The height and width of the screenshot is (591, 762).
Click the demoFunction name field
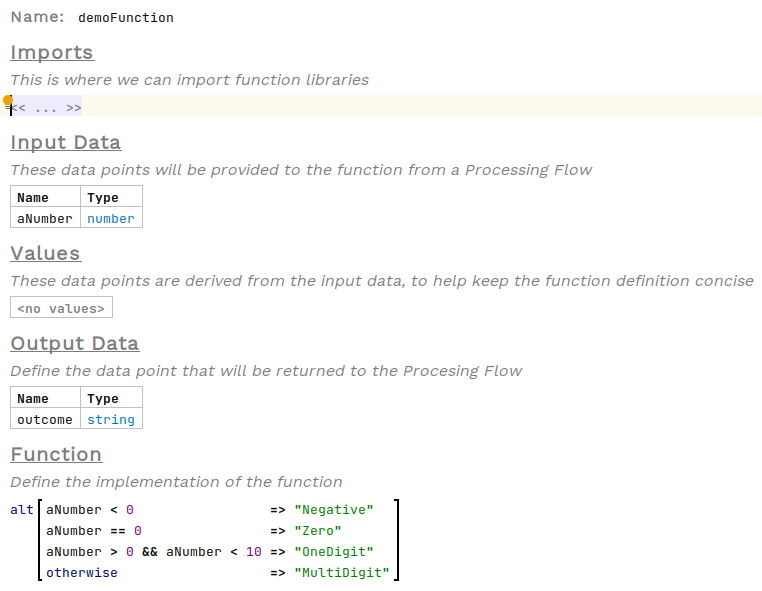(125, 18)
